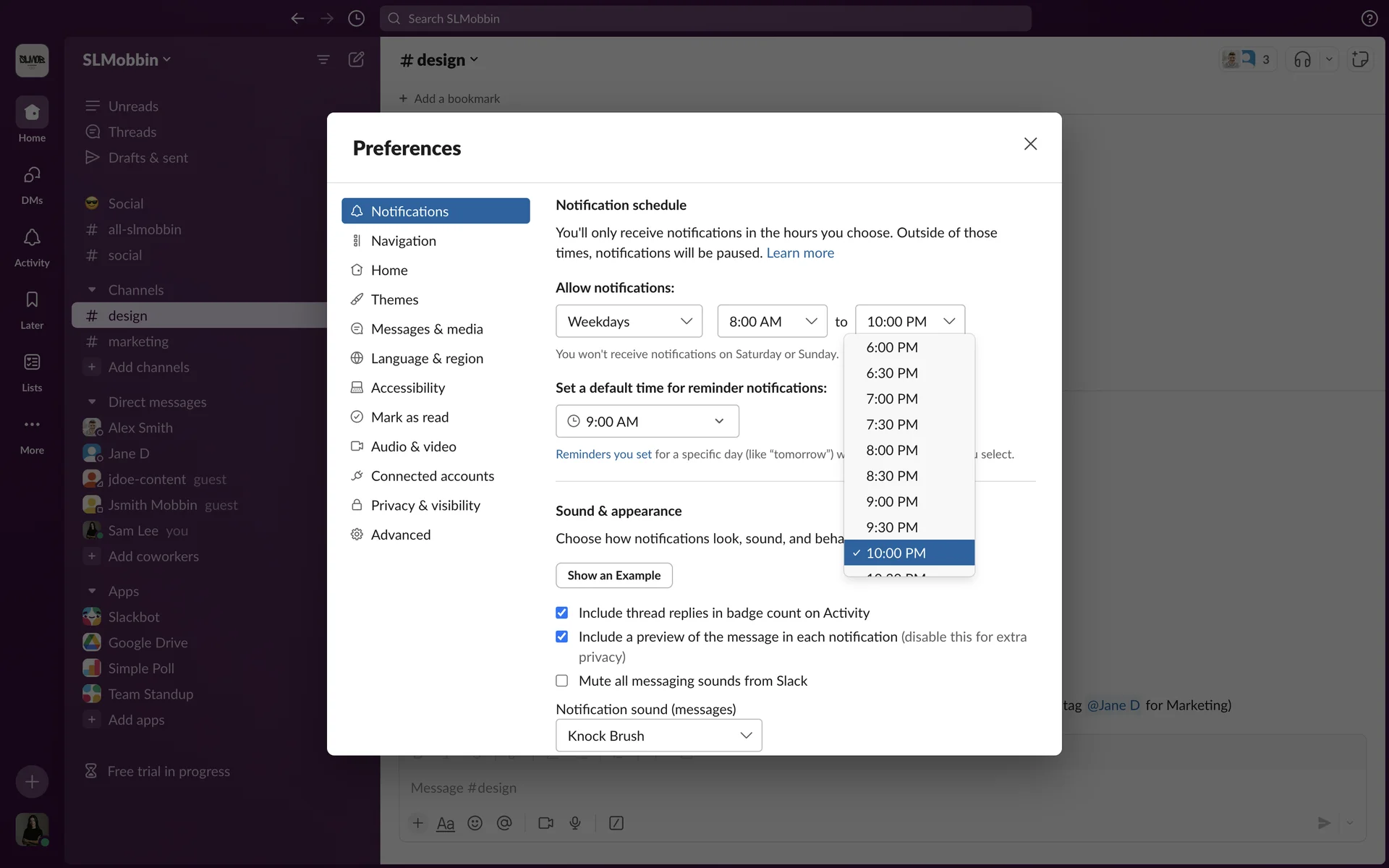This screenshot has width=1389, height=868.
Task: Close the Preferences dialog
Action: click(1030, 144)
